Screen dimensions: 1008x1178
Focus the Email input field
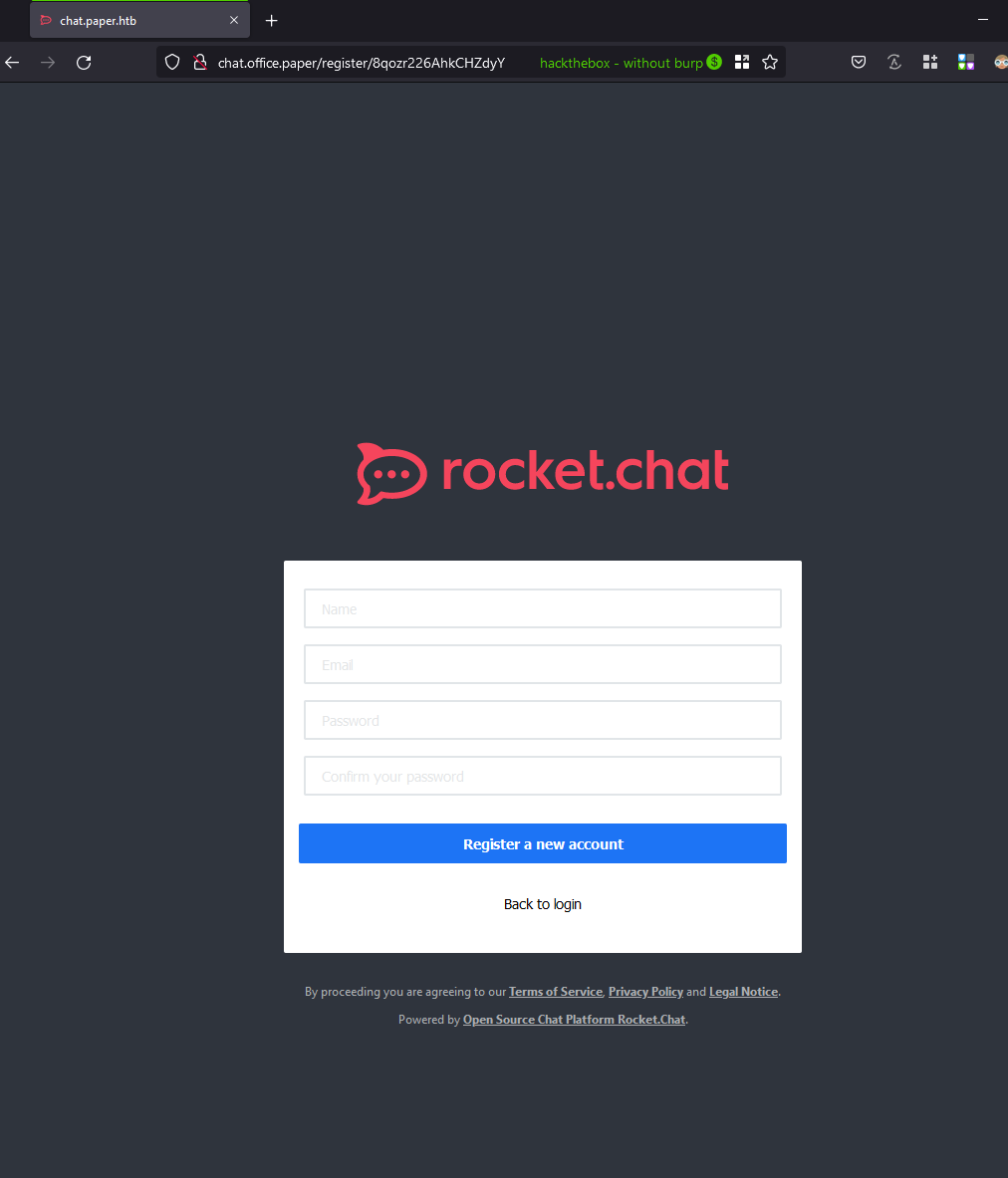tap(543, 664)
